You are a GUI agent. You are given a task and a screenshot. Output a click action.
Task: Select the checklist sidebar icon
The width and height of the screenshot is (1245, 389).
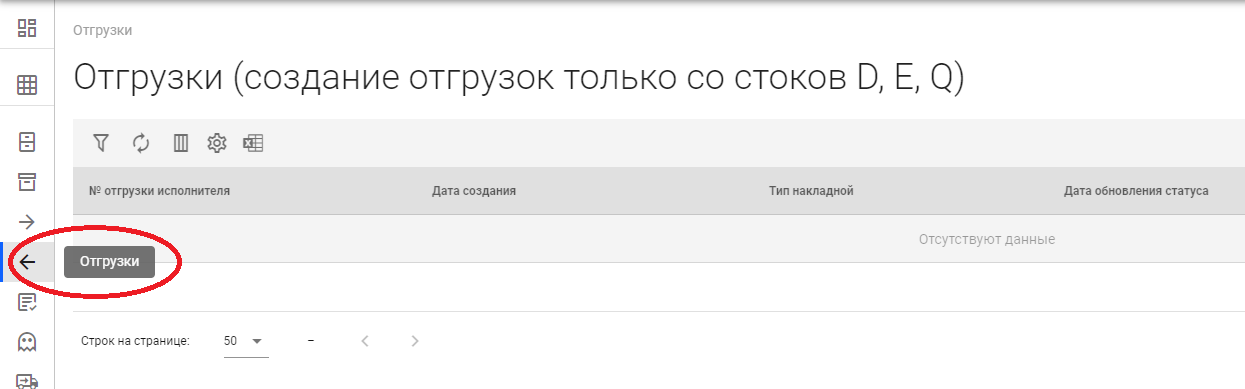pos(27,302)
